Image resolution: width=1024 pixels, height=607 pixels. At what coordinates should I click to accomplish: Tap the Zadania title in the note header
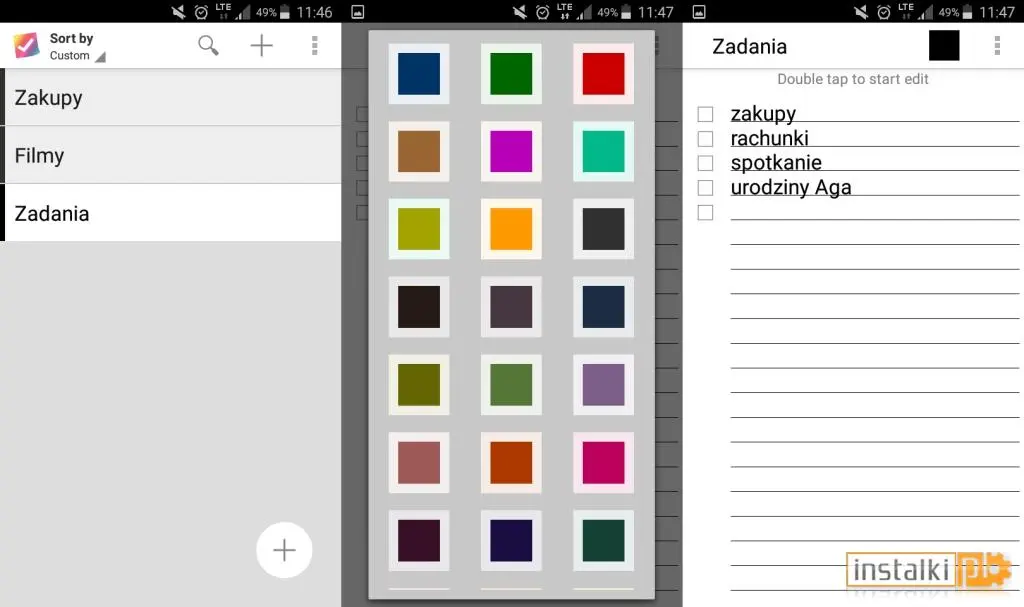[x=749, y=46]
